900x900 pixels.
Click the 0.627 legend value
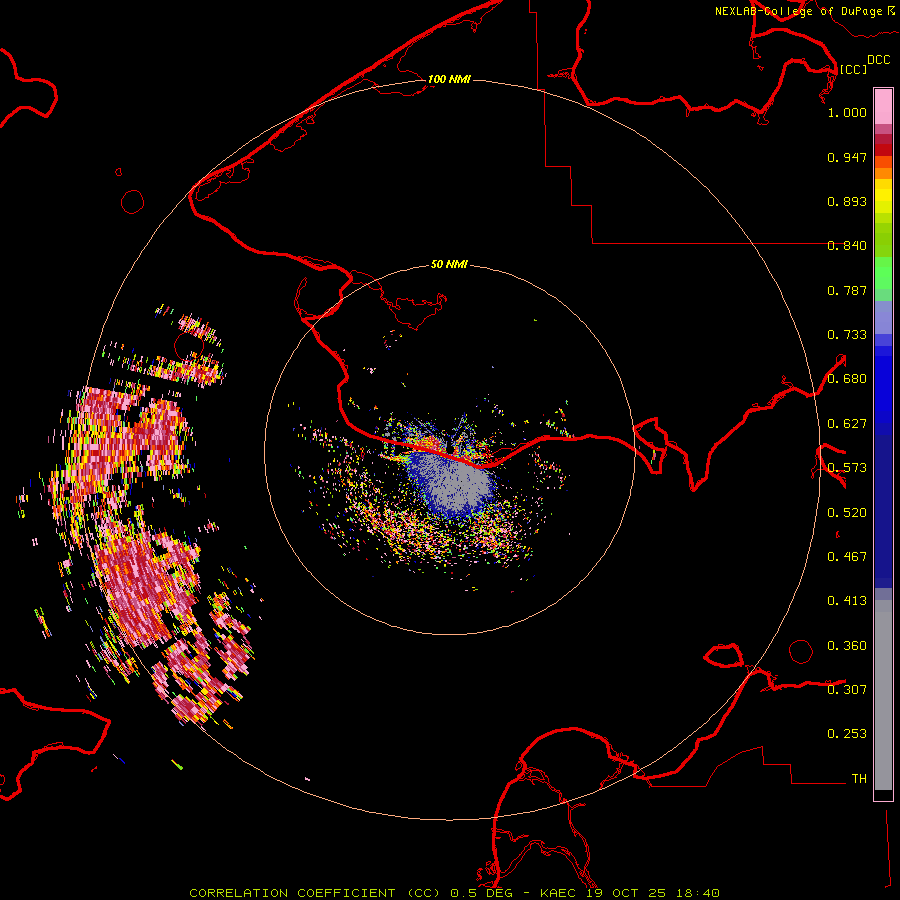click(847, 424)
